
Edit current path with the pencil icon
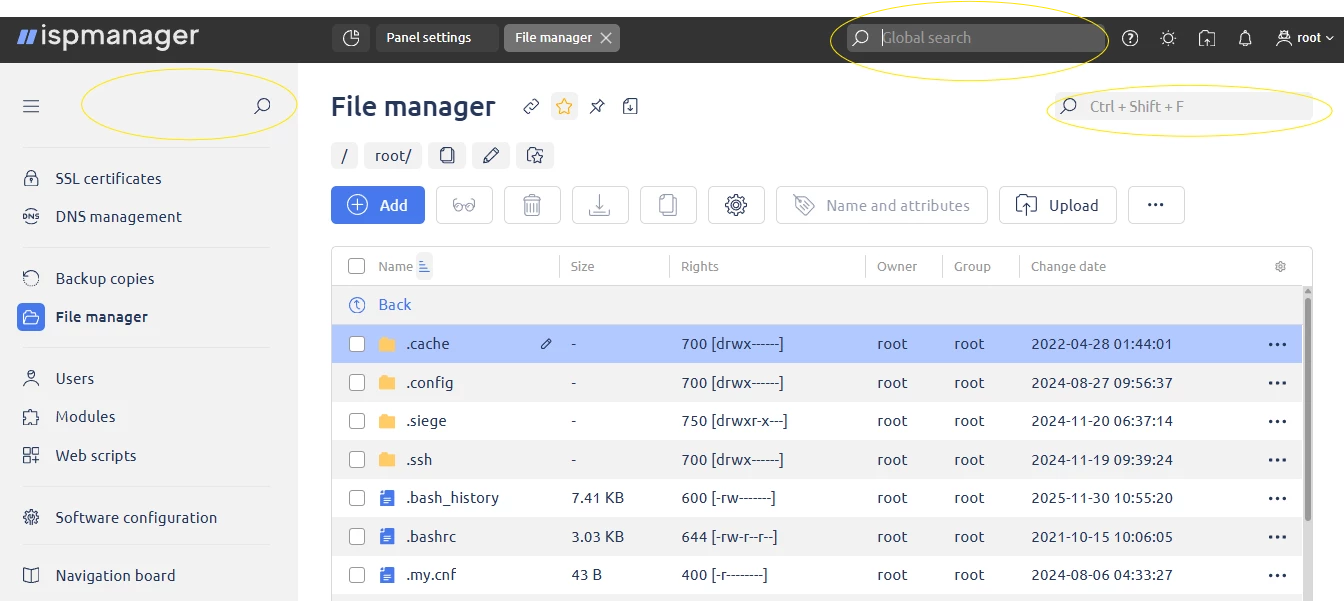pos(489,155)
